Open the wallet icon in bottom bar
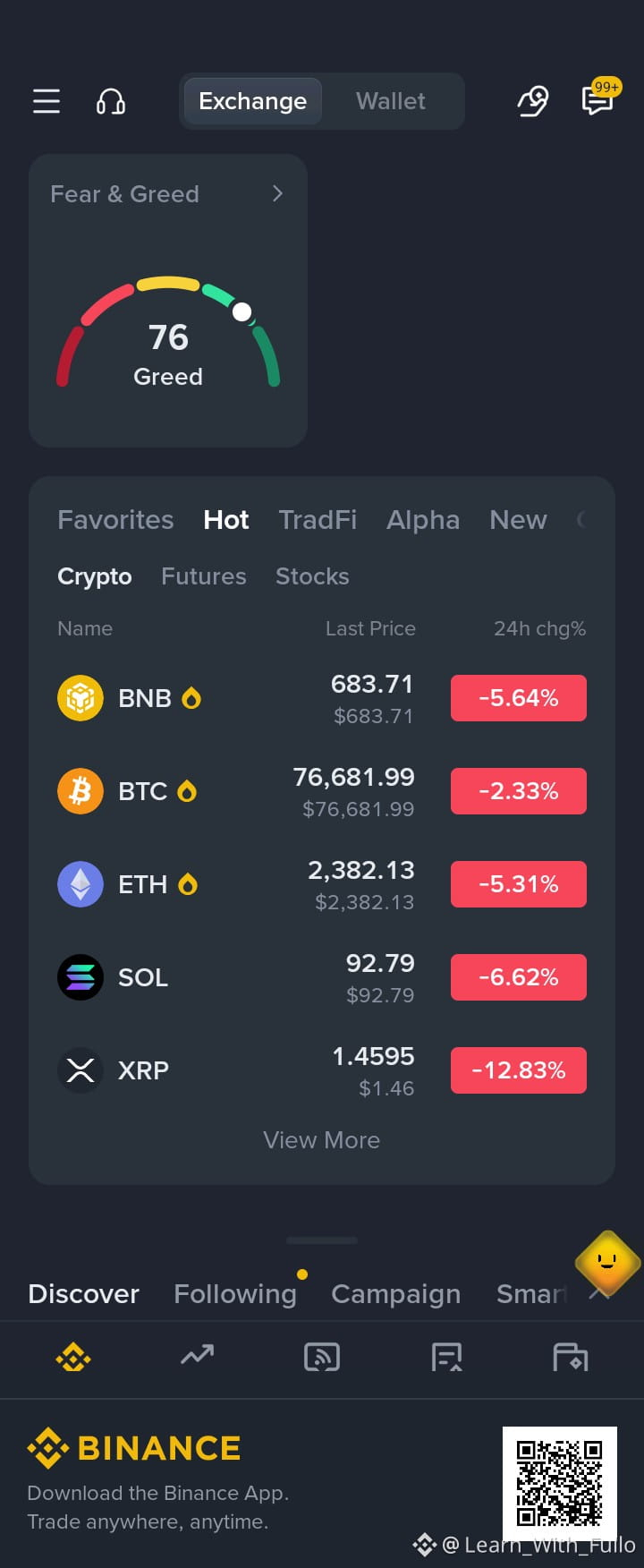The height and width of the screenshot is (1568, 644). [x=571, y=1358]
